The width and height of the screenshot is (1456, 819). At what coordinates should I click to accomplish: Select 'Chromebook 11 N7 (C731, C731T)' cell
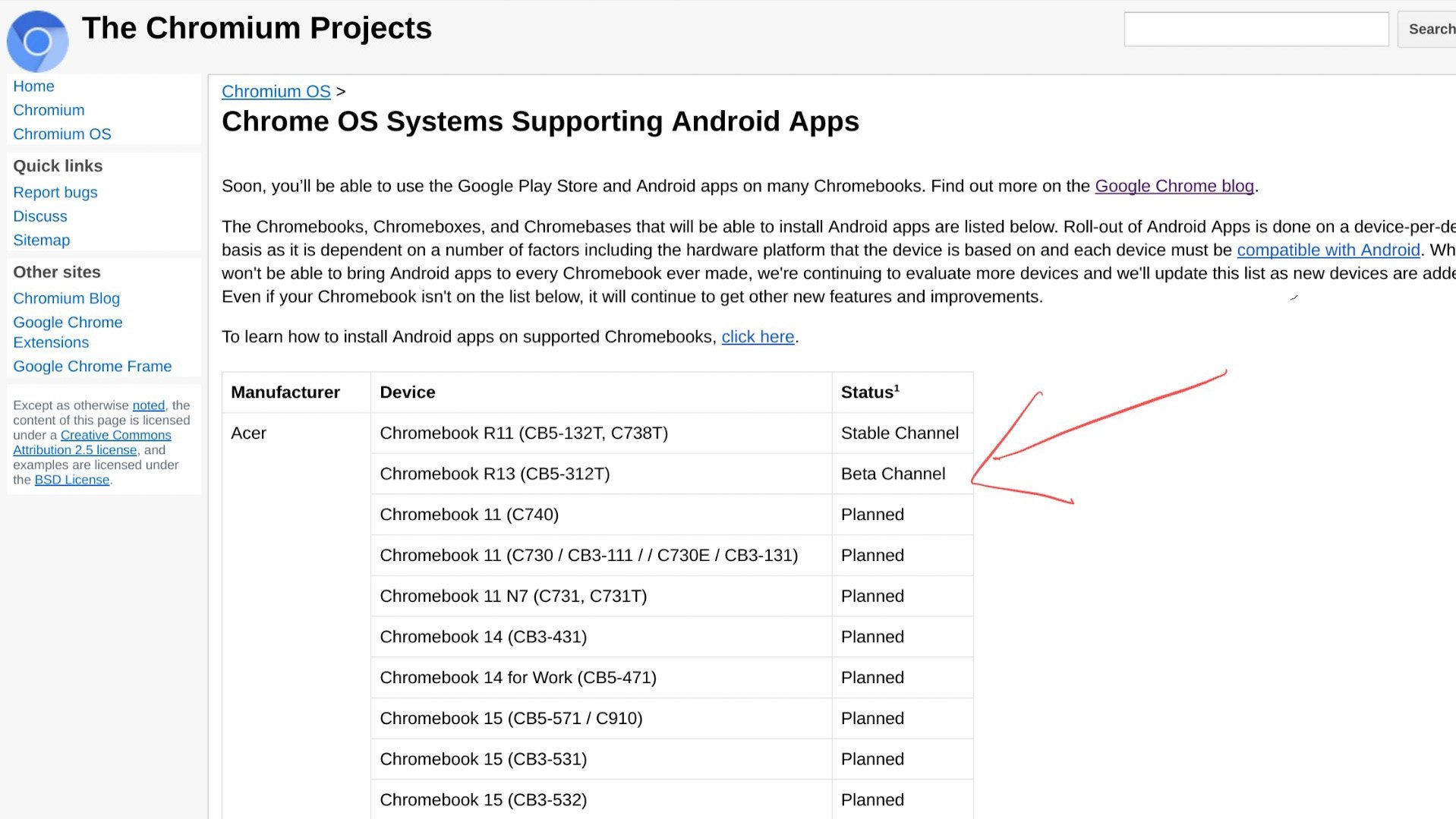(x=601, y=597)
